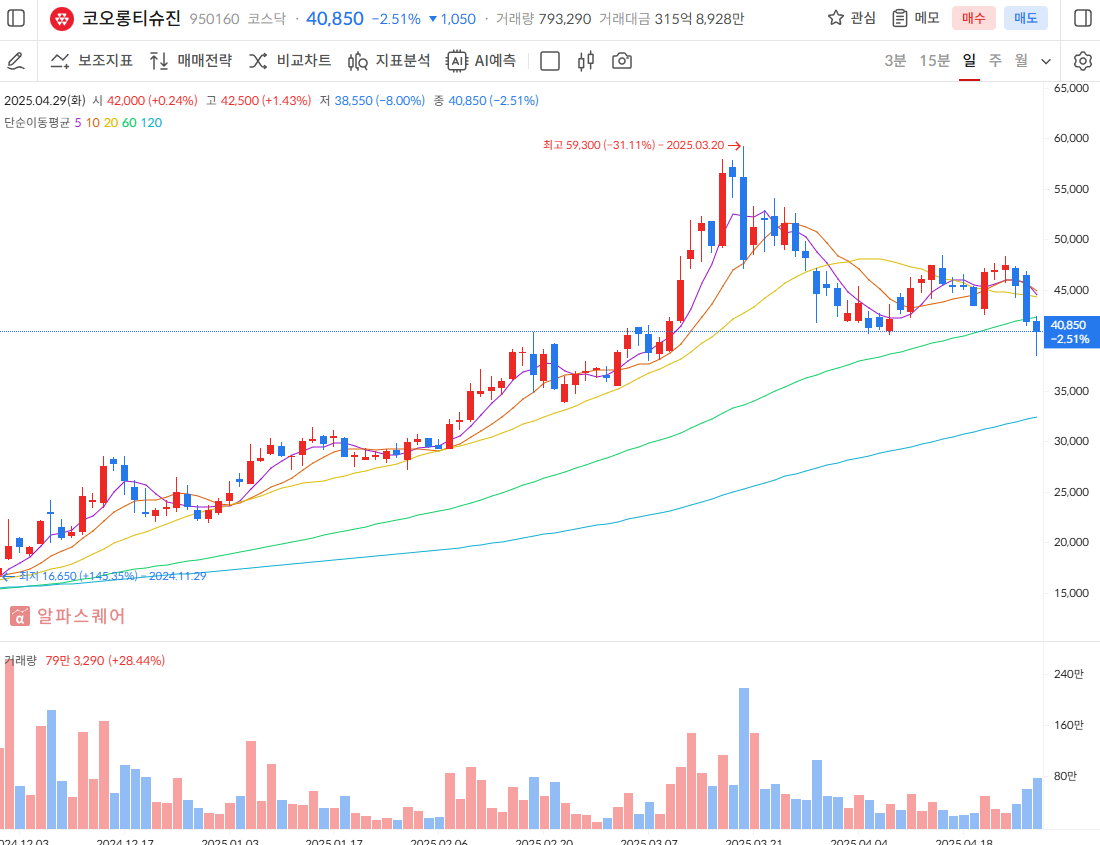Toggle the left sidebar panel icon
The width and height of the screenshot is (1100, 845).
point(15,18)
